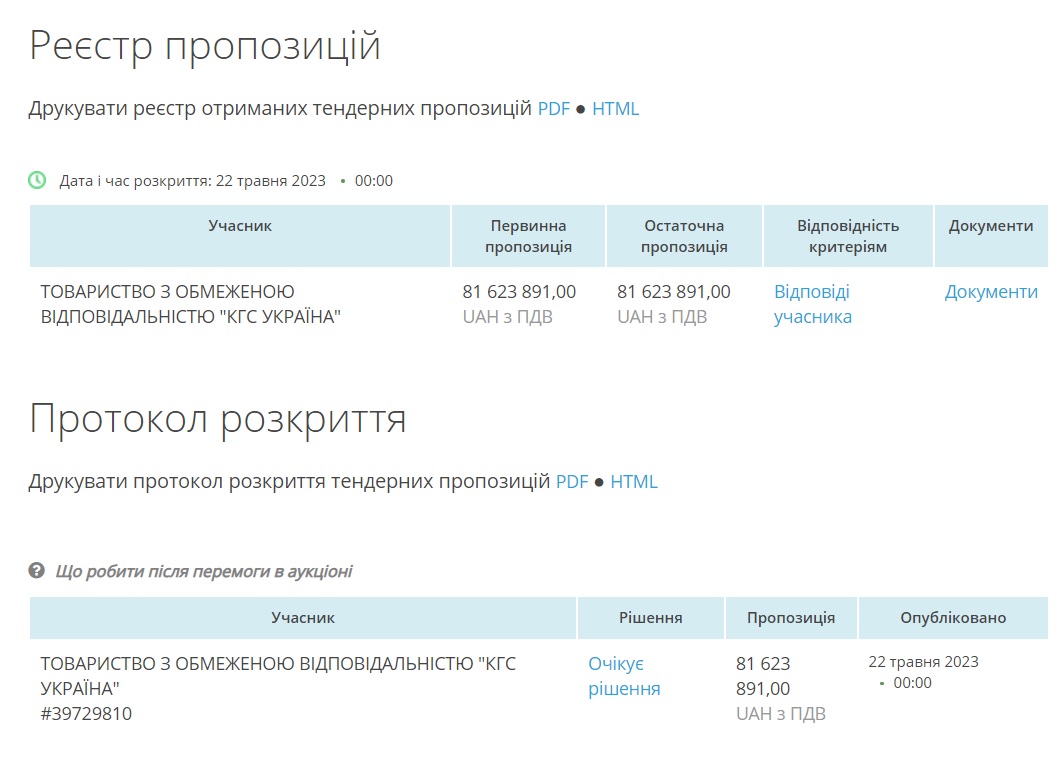Open the "Документи" link in the participant row
The image size is (1059, 757).
tap(991, 292)
